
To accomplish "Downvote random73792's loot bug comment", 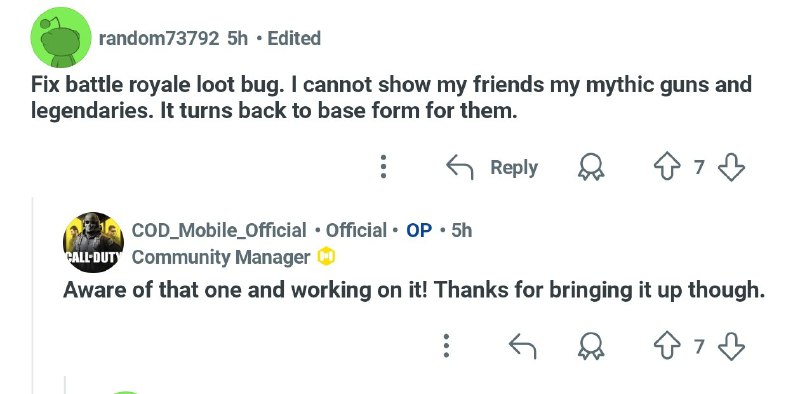I will (x=731, y=167).
